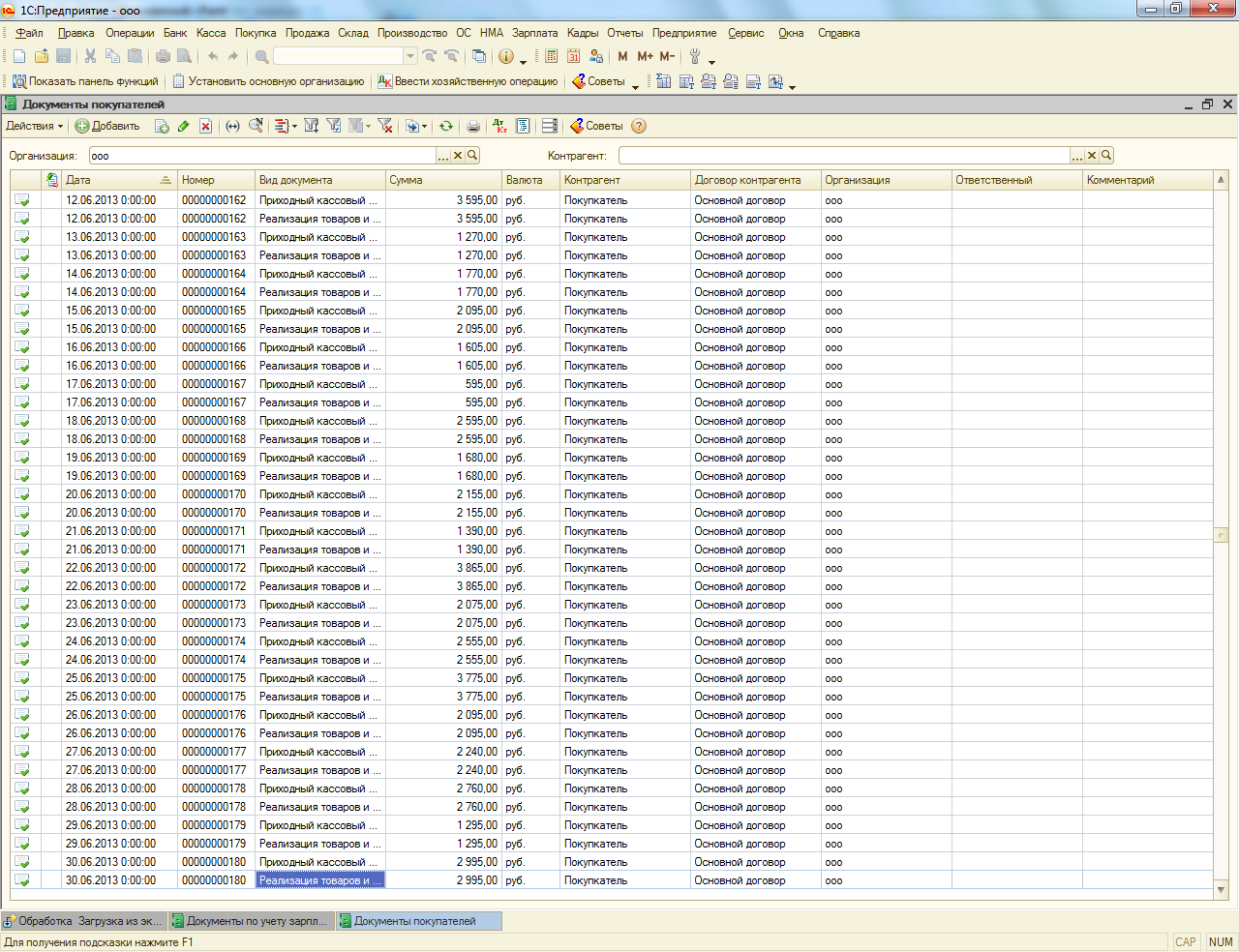Click the information icon with the letter i
1239x952 pixels.
click(x=505, y=56)
